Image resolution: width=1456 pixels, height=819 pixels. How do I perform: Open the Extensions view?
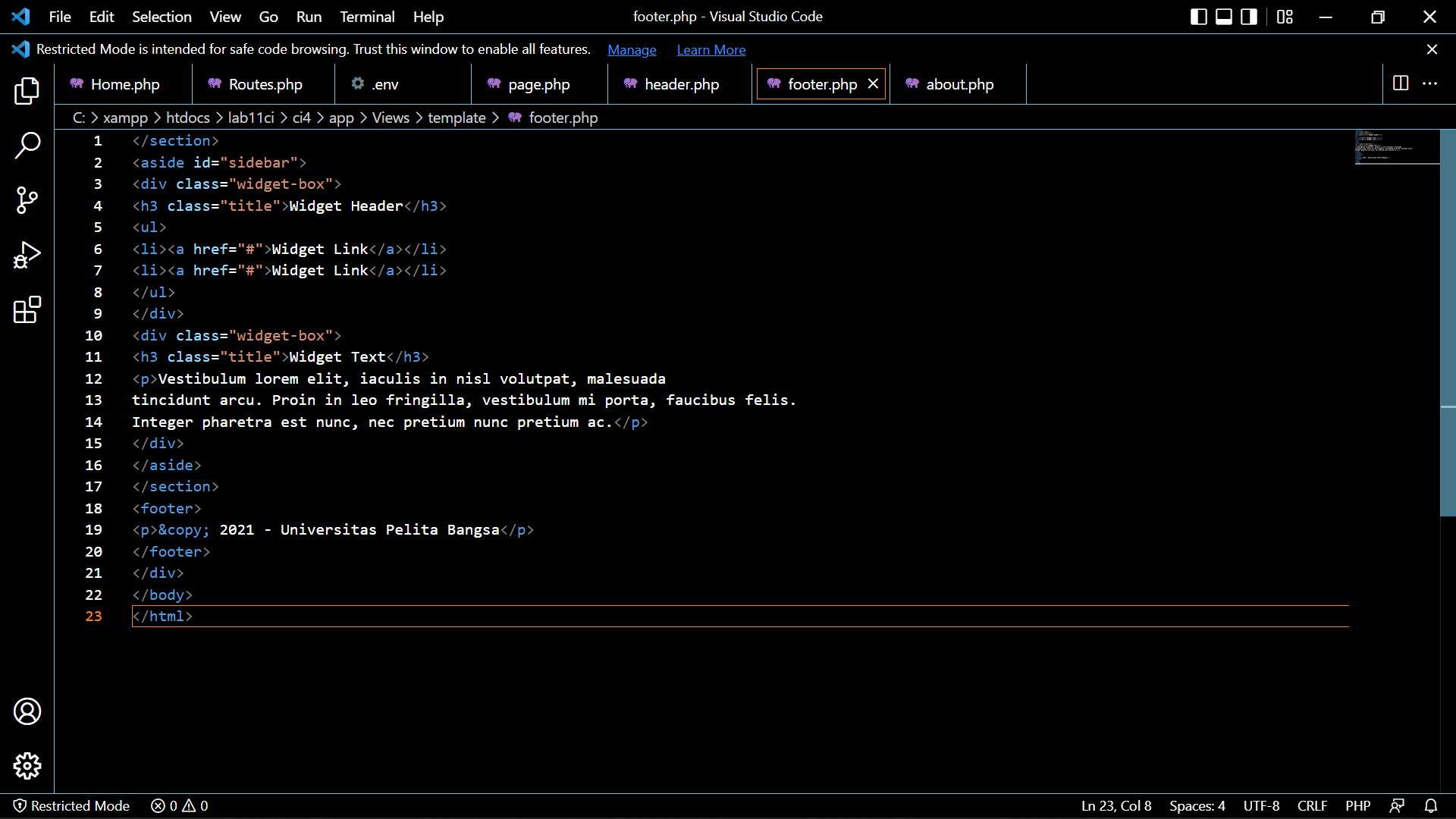(27, 309)
